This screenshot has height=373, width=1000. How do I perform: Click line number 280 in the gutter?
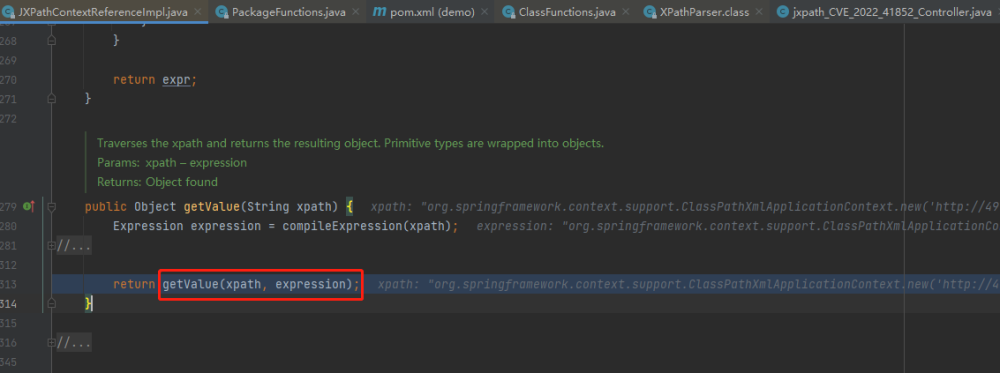(x=9, y=226)
